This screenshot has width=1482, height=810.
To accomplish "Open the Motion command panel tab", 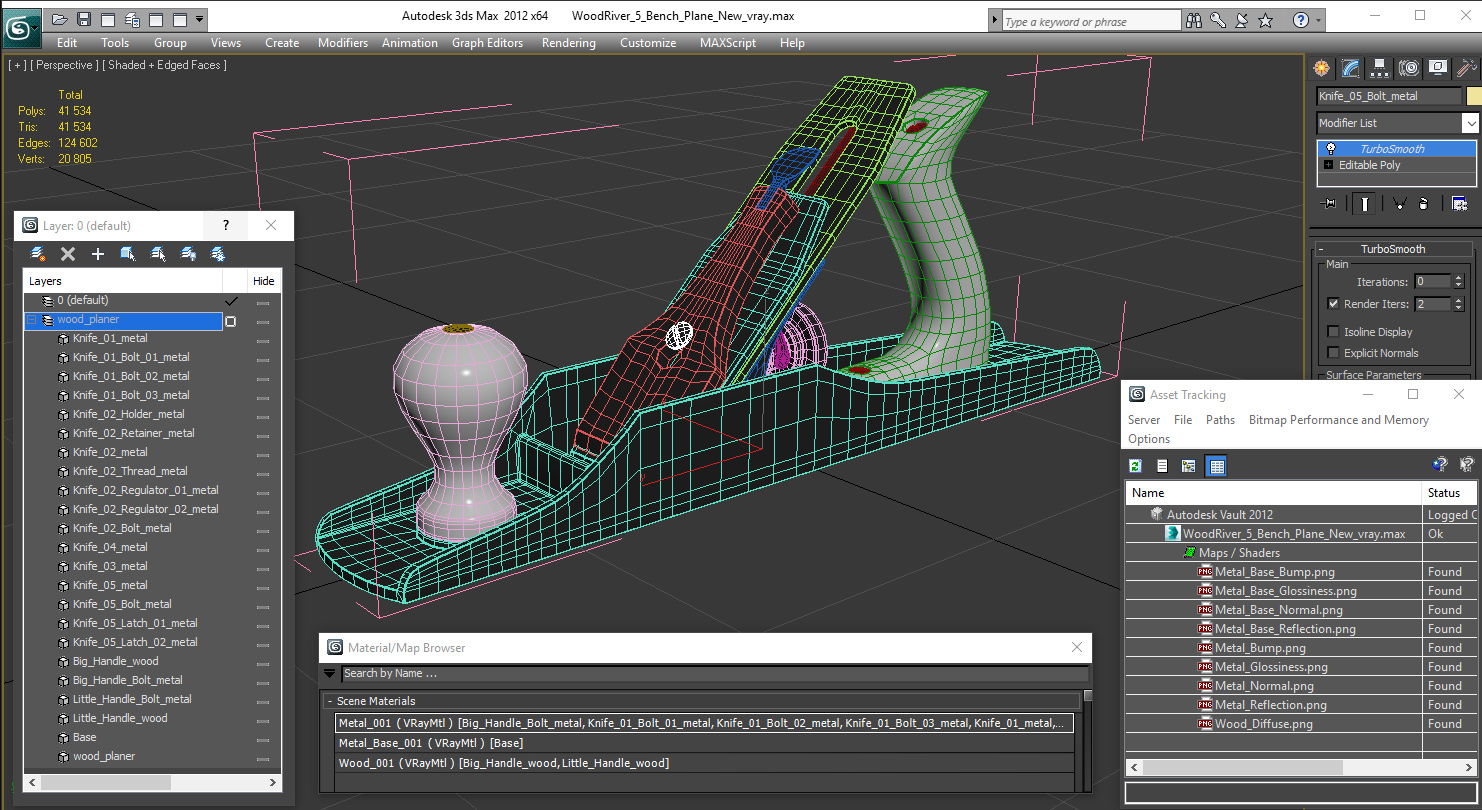I will coord(1409,68).
